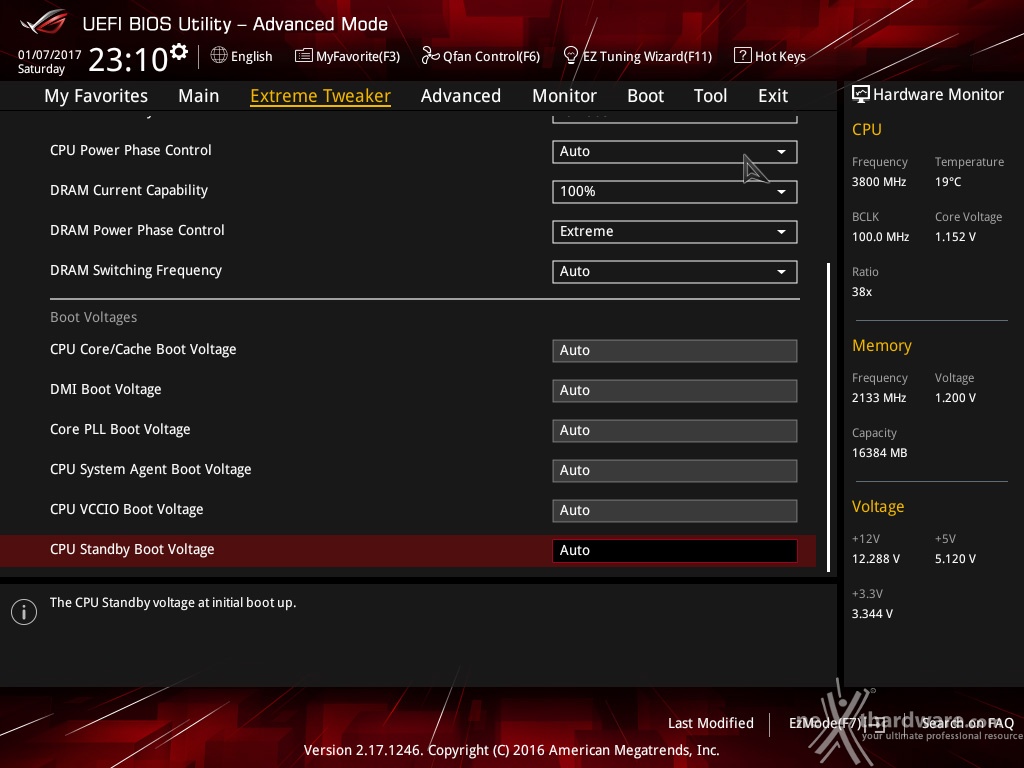Click the settings list scrollbar
Image resolution: width=1024 pixels, height=768 pixels.
coord(828,418)
